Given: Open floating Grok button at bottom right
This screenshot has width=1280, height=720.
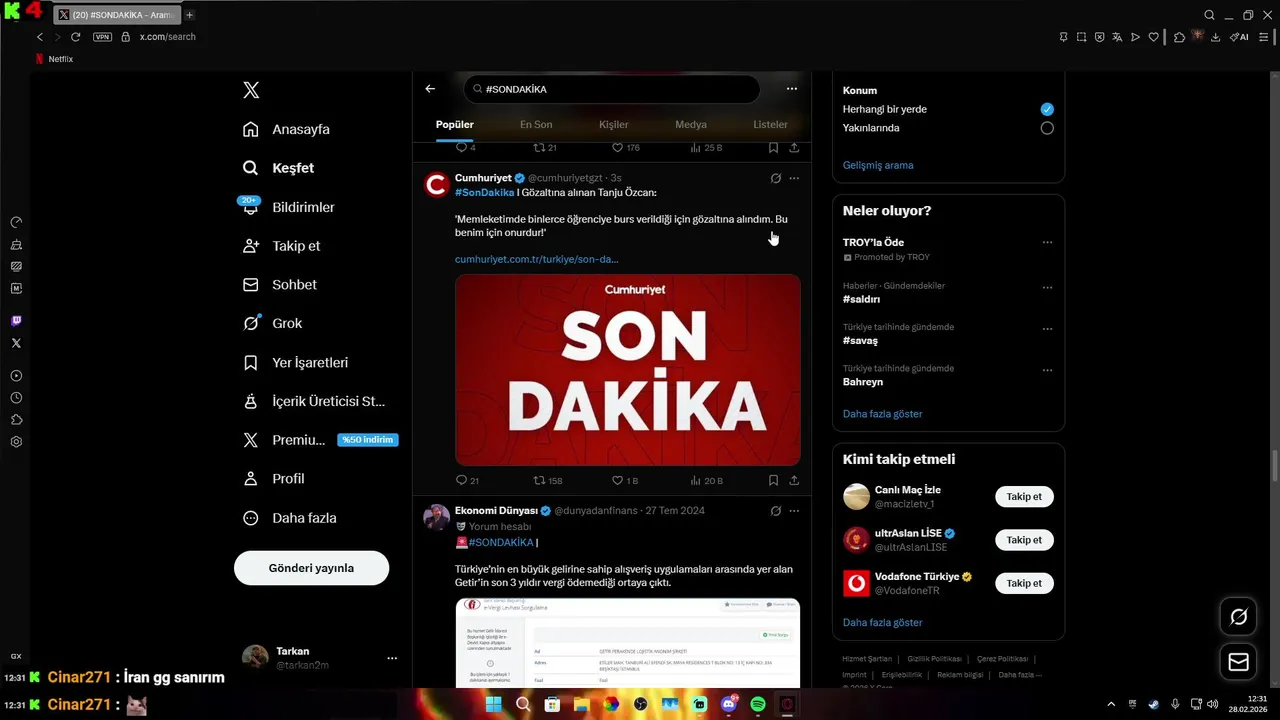Looking at the screenshot, I should tap(1238, 617).
